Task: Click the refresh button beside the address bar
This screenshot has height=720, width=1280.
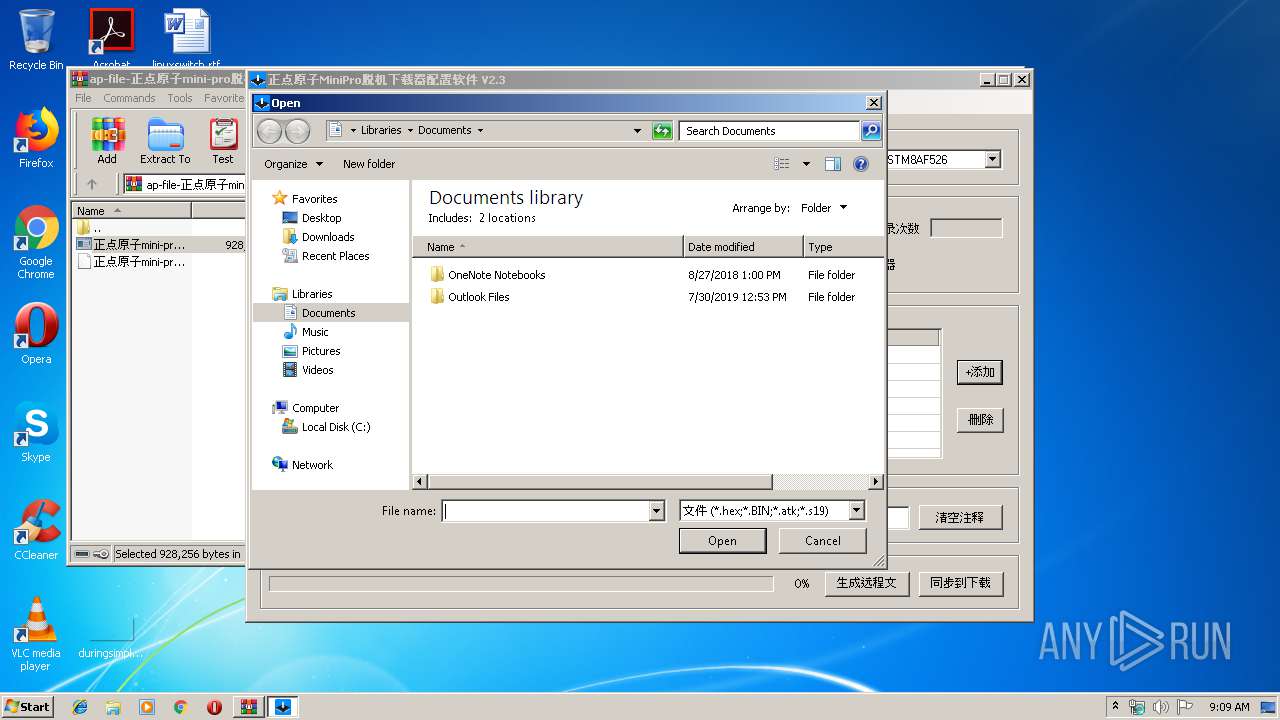Action: tap(662, 131)
